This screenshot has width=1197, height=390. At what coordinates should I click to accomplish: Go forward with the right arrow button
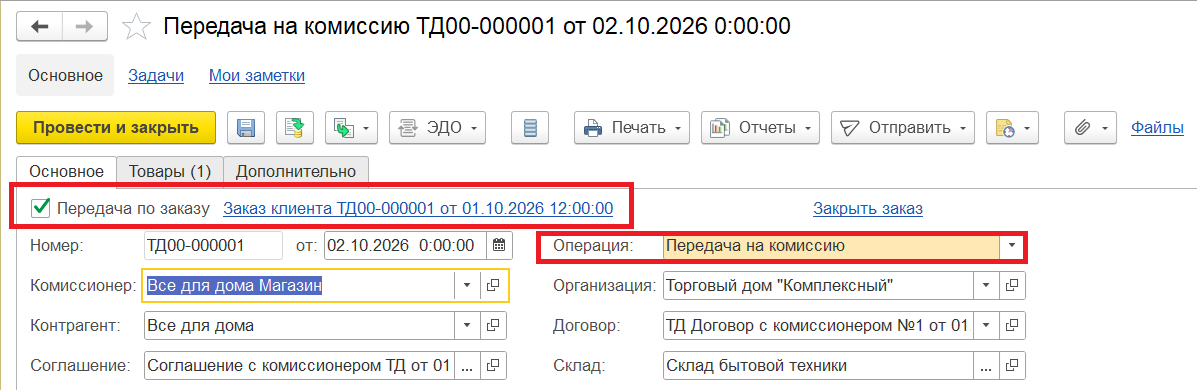(85, 27)
